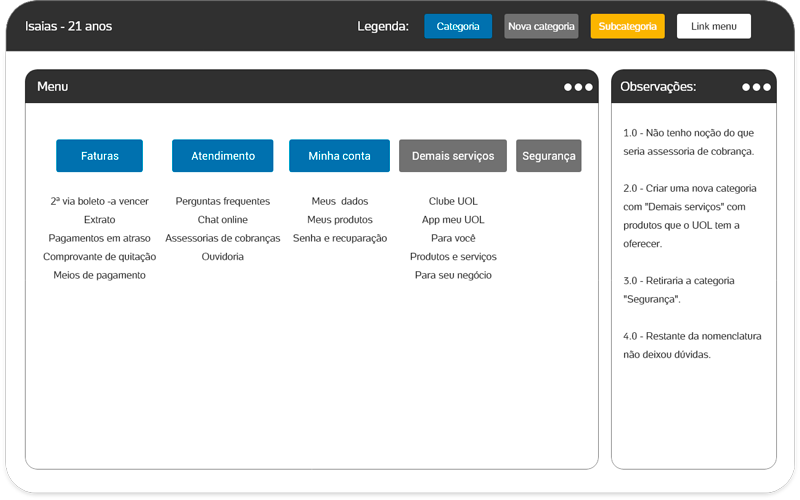800x500 pixels.
Task: Open Perguntas frequentes link
Action: [222, 201]
